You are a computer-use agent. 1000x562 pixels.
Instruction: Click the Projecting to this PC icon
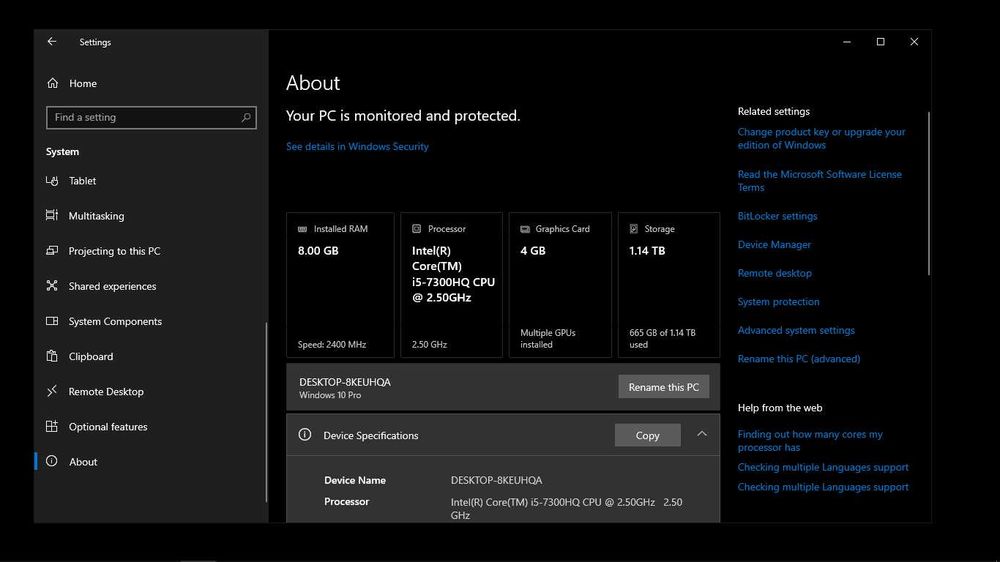tap(52, 251)
